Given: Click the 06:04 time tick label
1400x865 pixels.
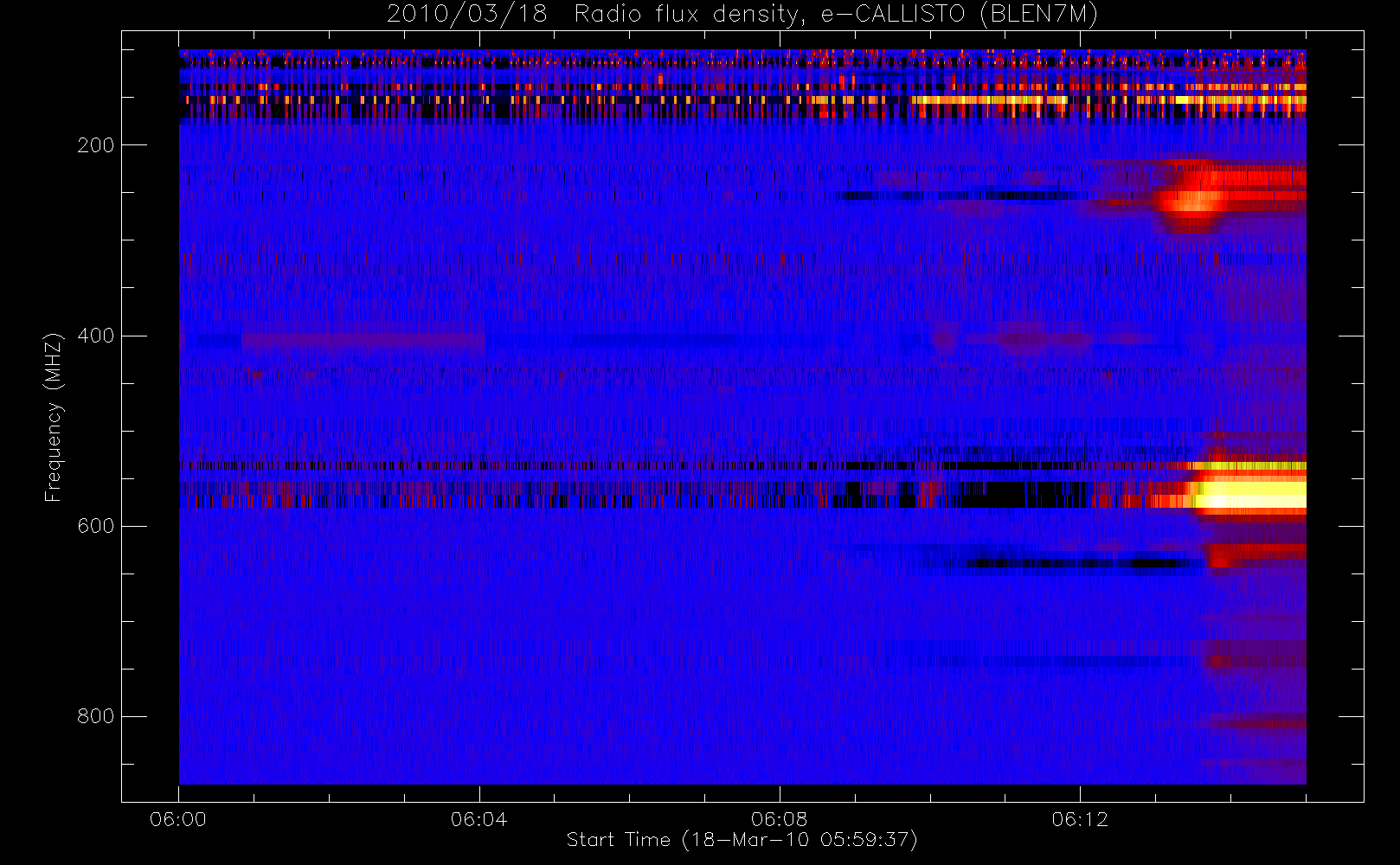Looking at the screenshot, I should coord(478,819).
